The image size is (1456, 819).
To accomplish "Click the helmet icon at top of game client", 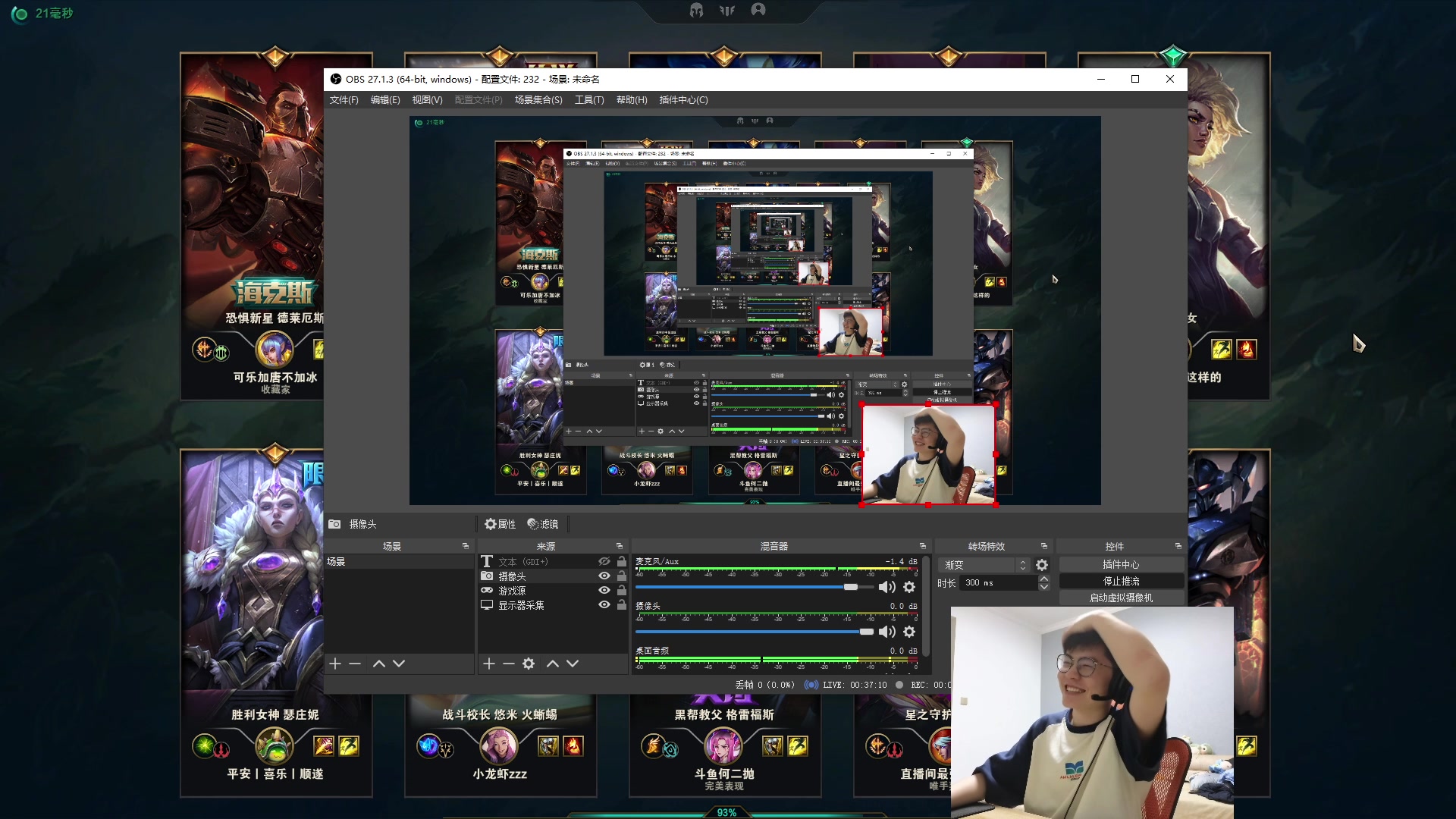I will [696, 10].
